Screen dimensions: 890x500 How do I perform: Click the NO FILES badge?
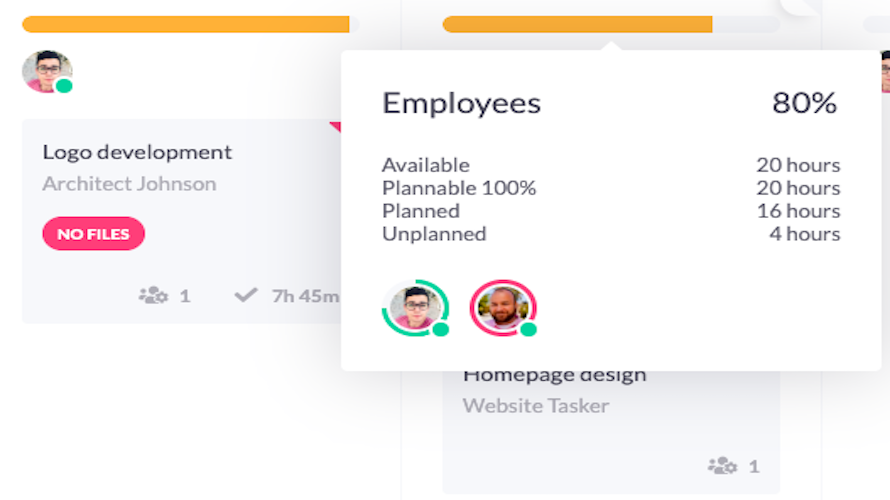point(94,233)
